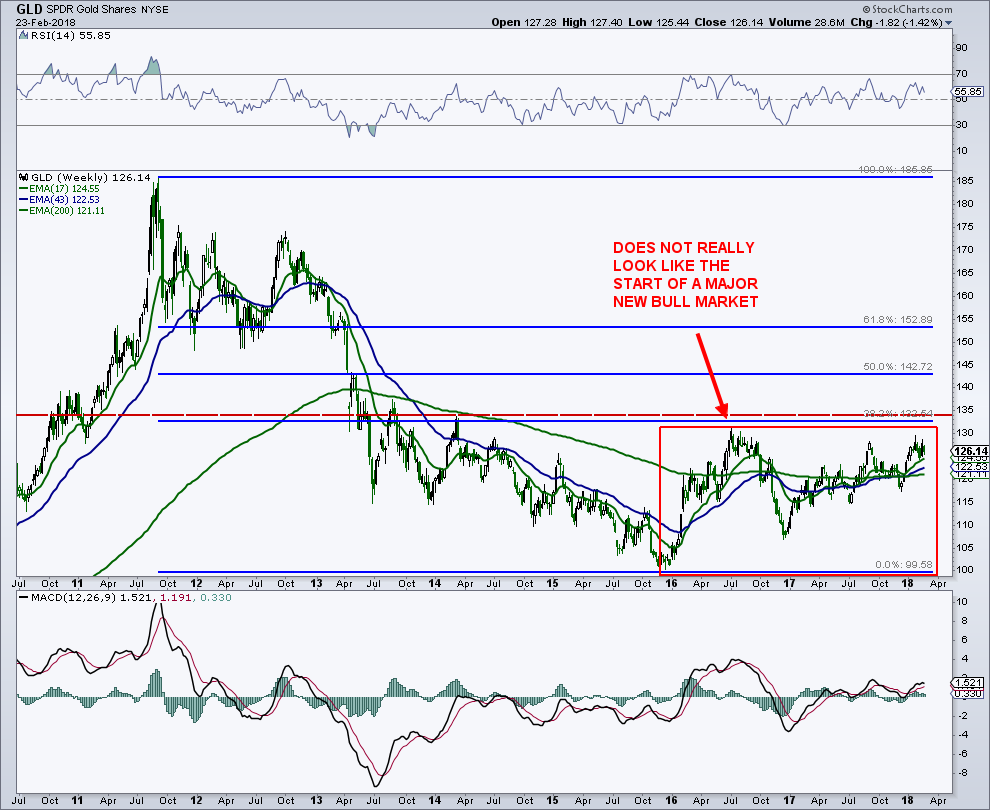The image size is (990, 810).
Task: Click the 55.85 RSI value tag on the axis
Action: tap(967, 92)
